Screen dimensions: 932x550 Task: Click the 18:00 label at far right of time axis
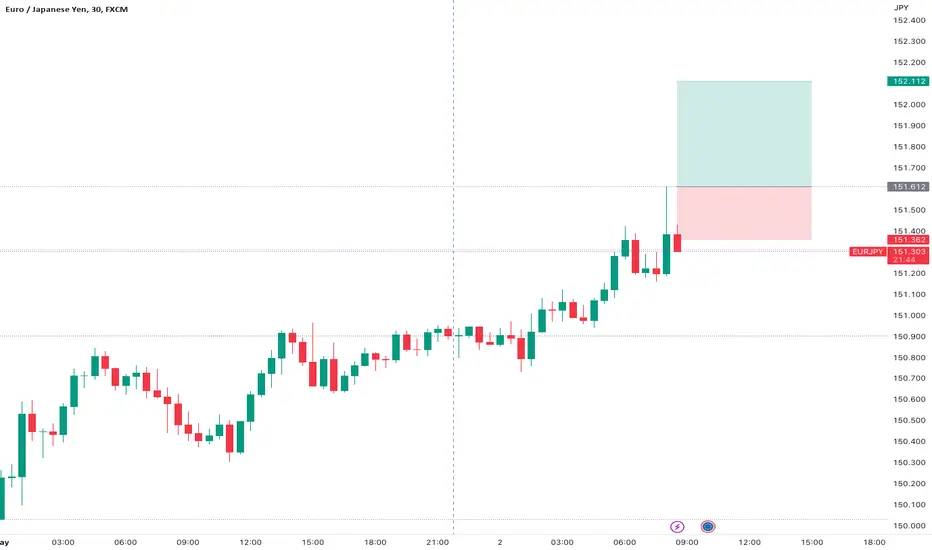[874, 542]
